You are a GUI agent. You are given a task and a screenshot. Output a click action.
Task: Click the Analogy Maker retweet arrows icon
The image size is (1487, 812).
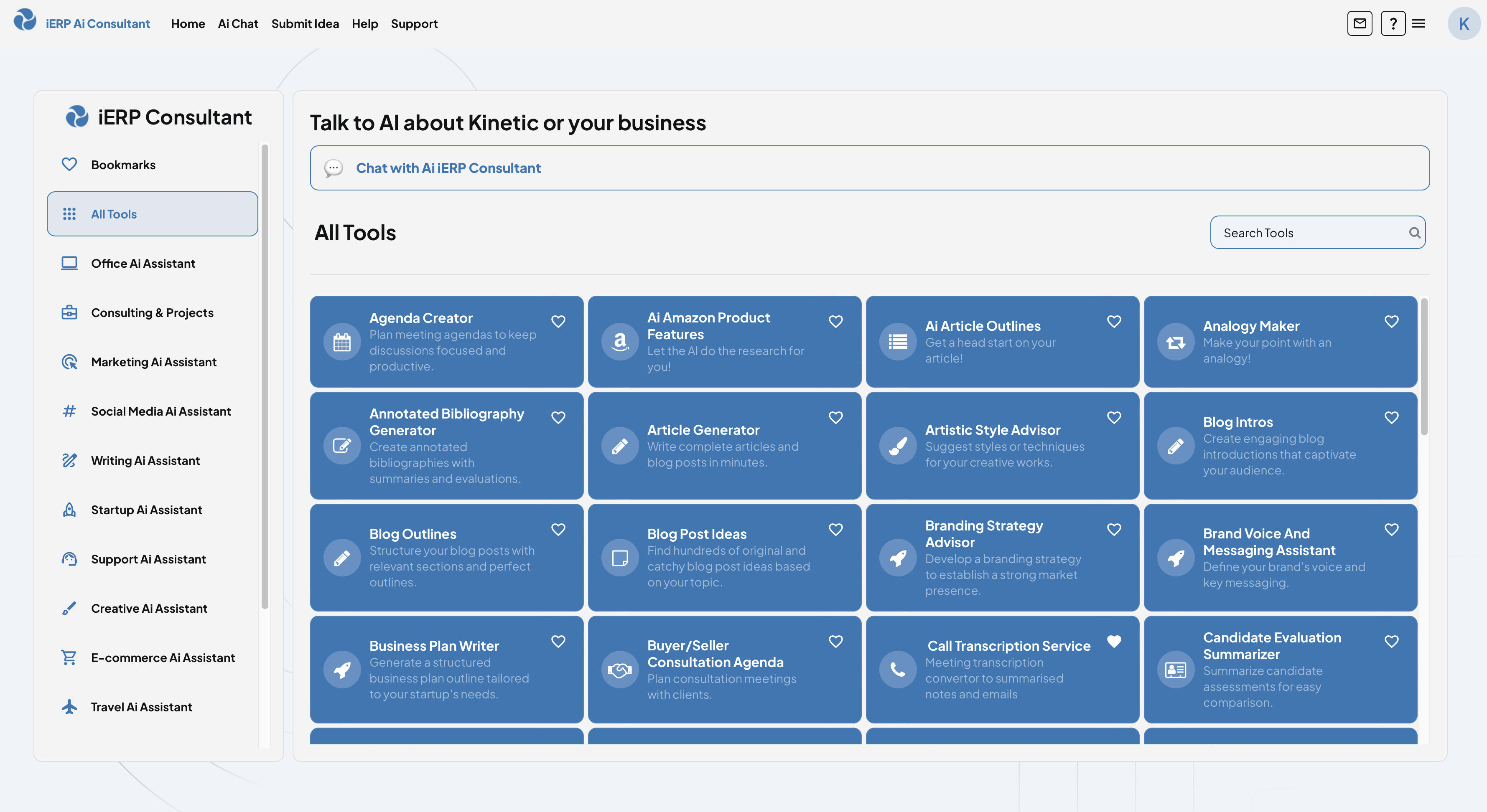click(1175, 342)
